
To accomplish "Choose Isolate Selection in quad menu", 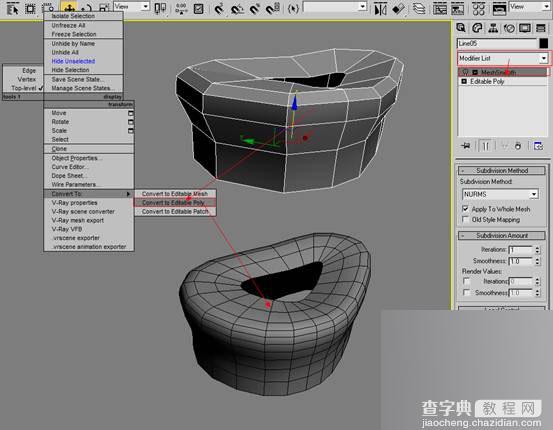I will click(73, 16).
